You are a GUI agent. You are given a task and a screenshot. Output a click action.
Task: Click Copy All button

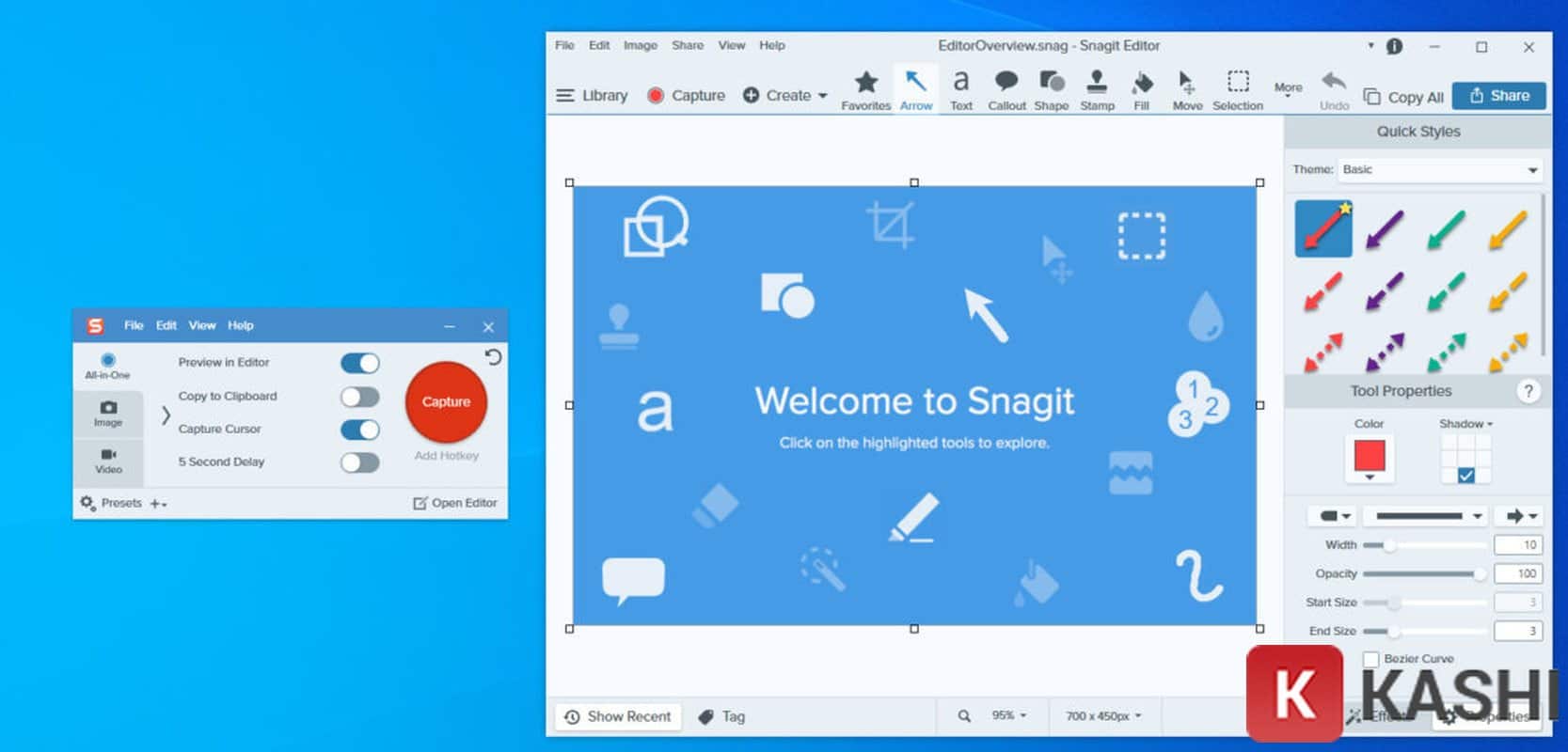[1403, 97]
